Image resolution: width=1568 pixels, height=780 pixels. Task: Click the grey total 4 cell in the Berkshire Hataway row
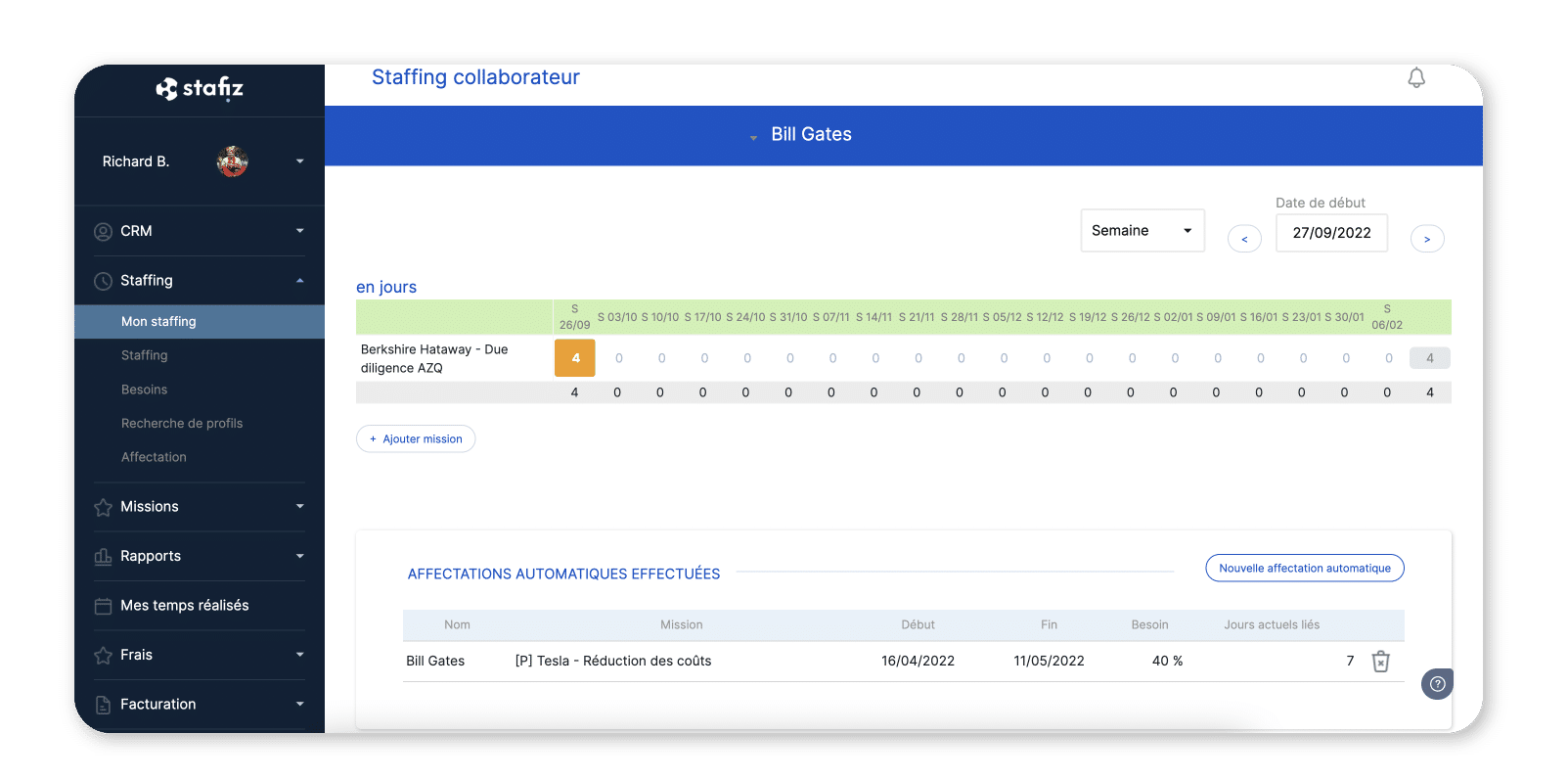click(x=1429, y=358)
